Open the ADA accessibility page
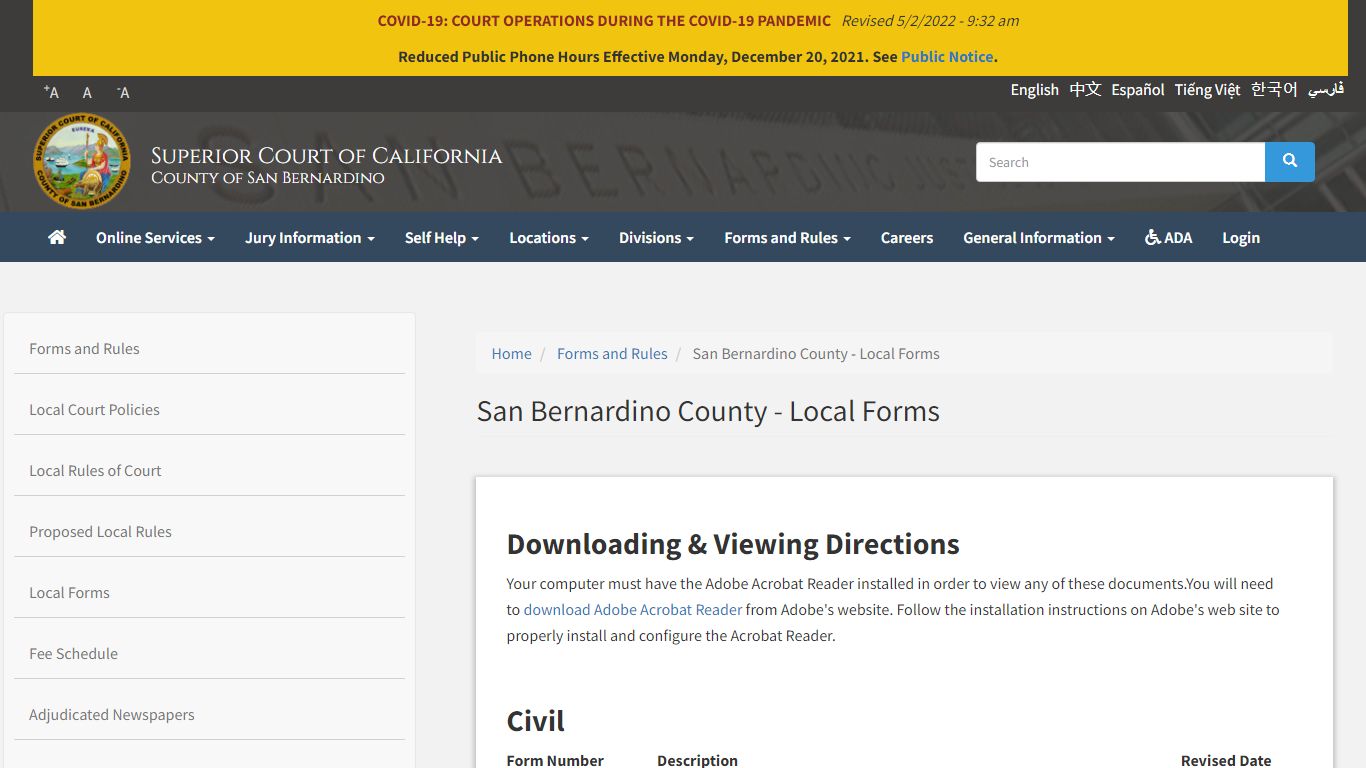Screen dimensions: 1366x768 coord(1168,237)
